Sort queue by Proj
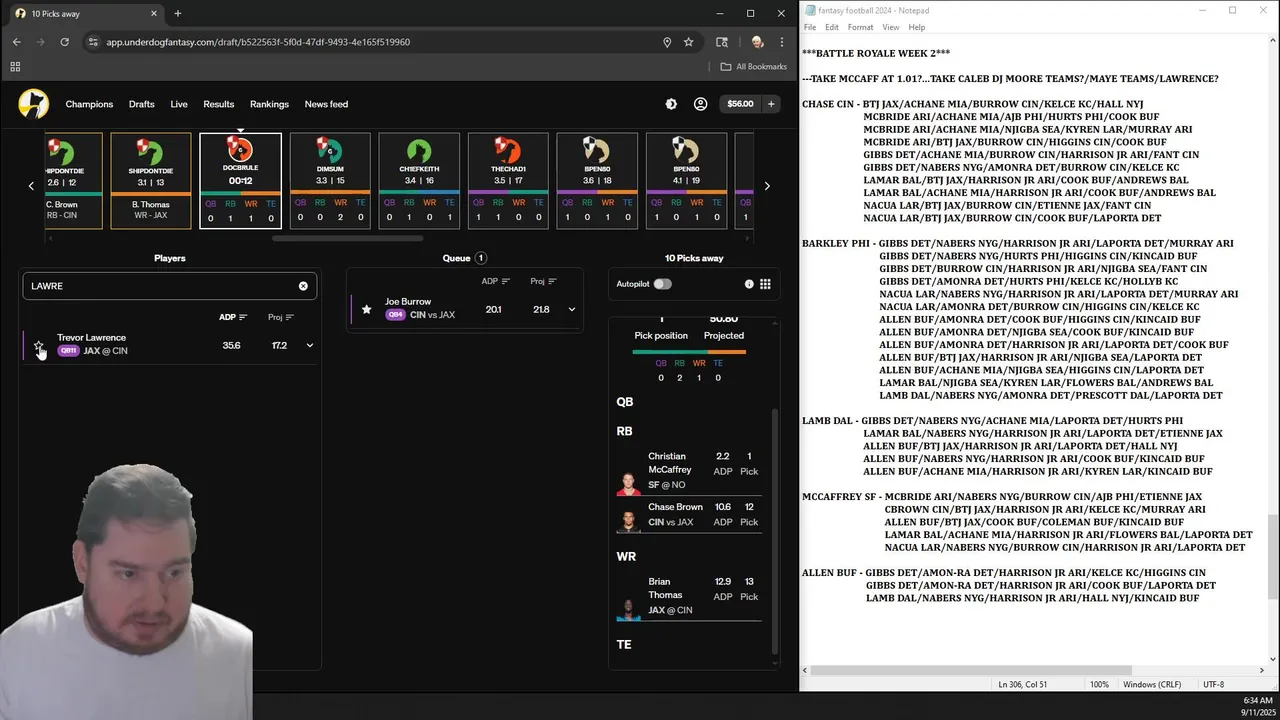 coord(544,282)
